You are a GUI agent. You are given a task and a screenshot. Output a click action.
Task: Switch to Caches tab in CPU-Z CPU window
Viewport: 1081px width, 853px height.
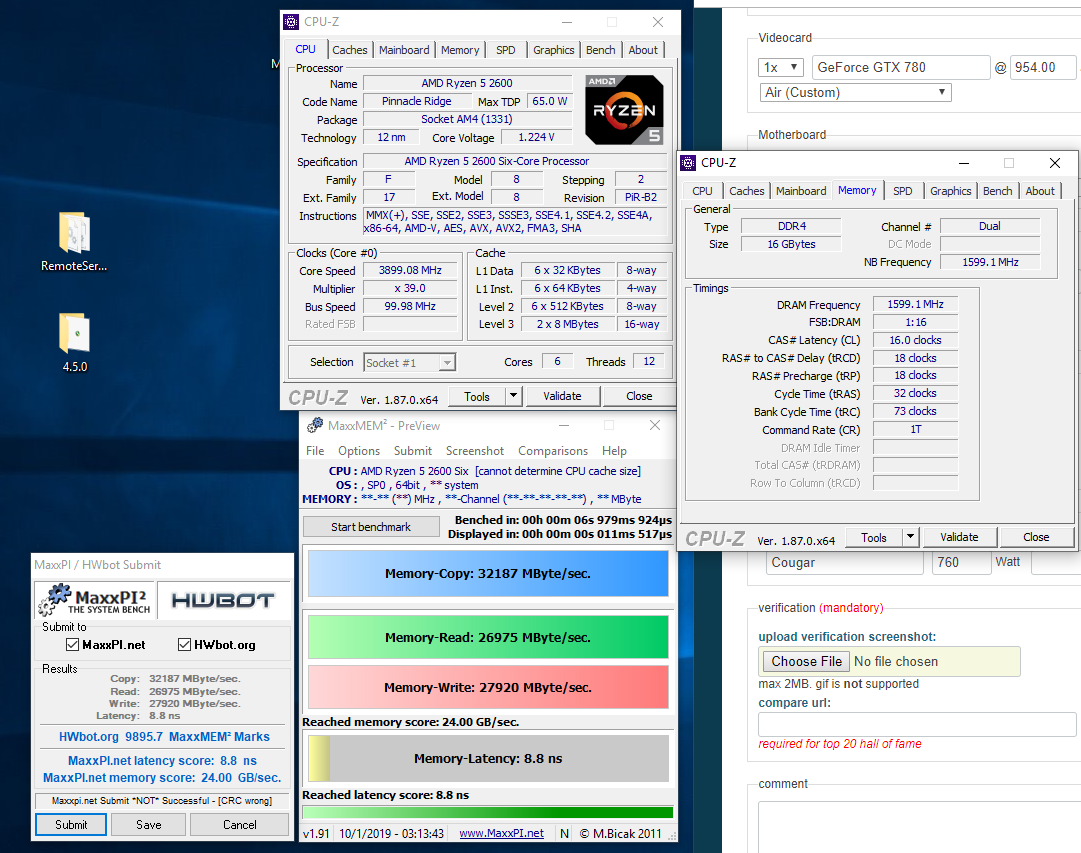350,50
